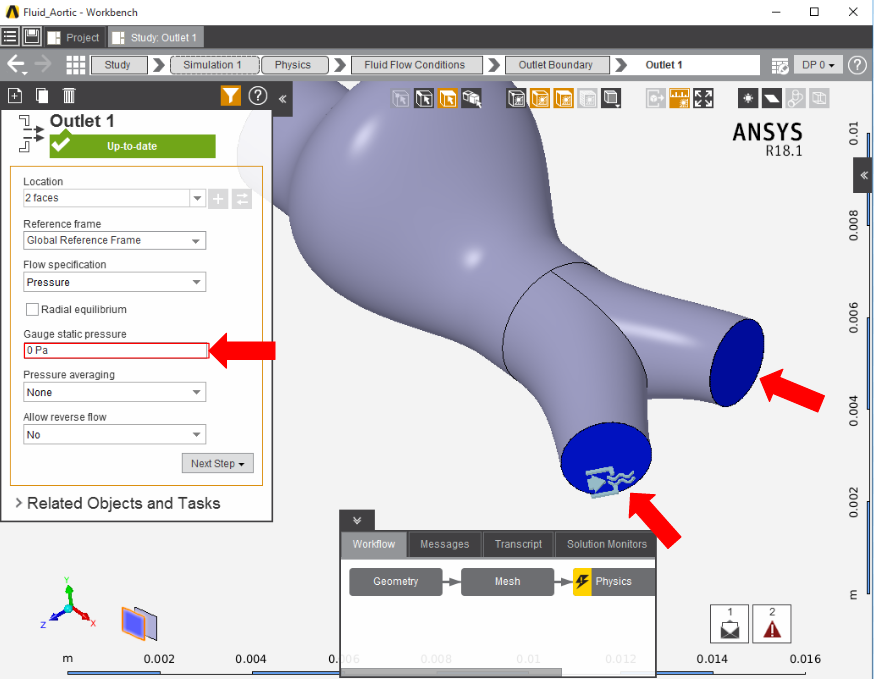Swap the location selection with arrows button
The height and width of the screenshot is (679, 874).
(242, 199)
